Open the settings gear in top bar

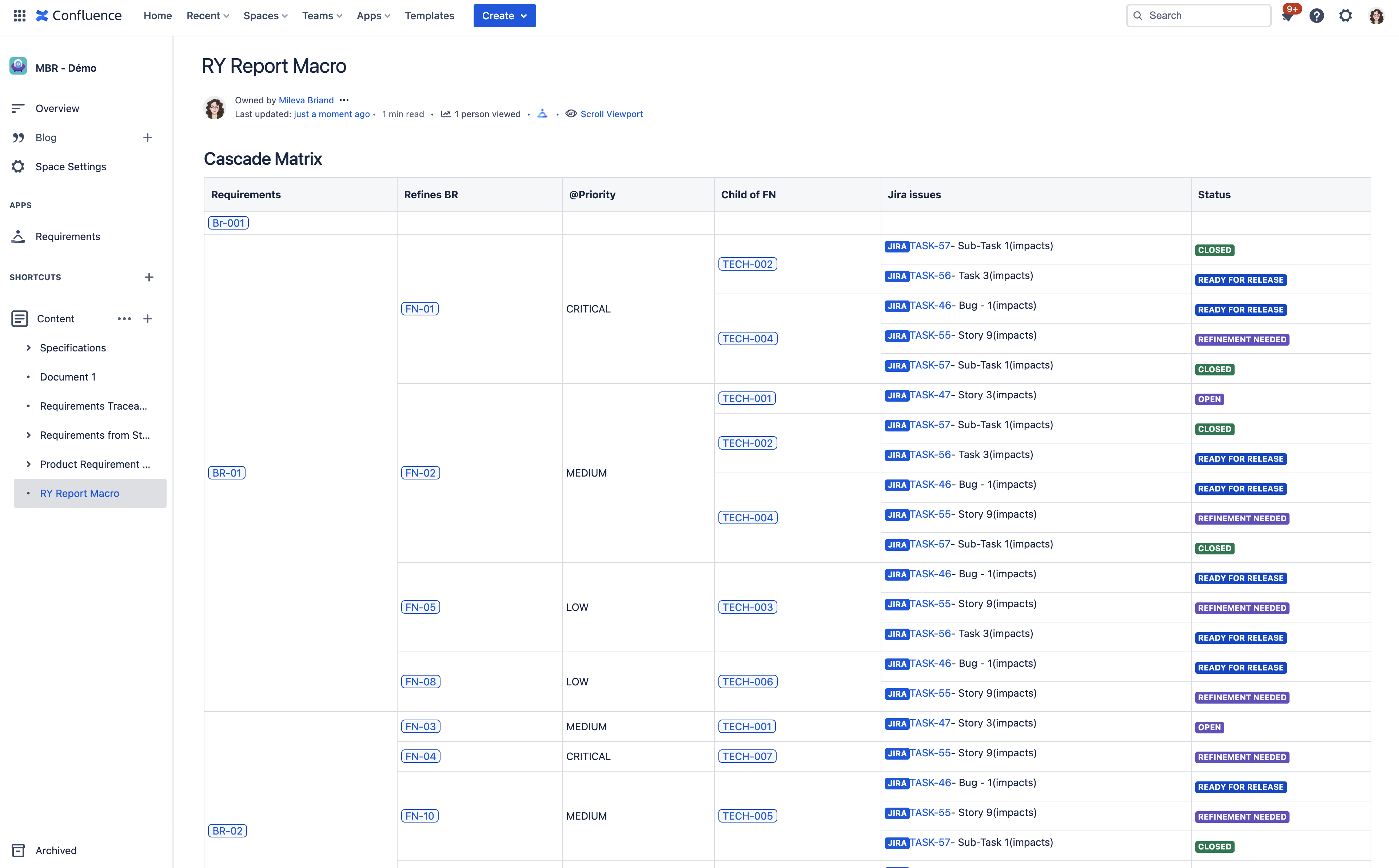click(1346, 16)
